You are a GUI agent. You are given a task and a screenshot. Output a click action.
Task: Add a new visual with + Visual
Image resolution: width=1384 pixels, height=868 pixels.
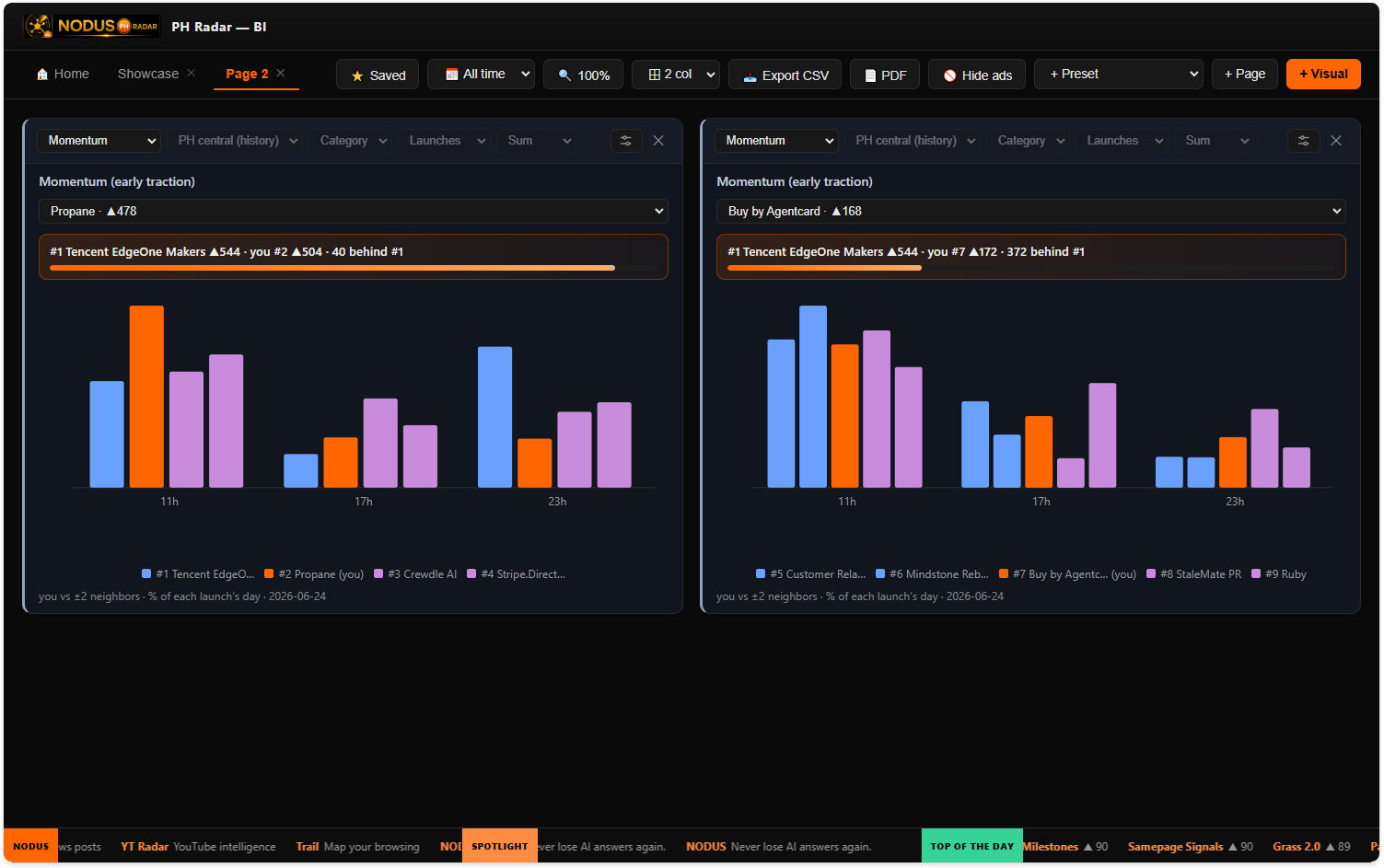(1323, 74)
